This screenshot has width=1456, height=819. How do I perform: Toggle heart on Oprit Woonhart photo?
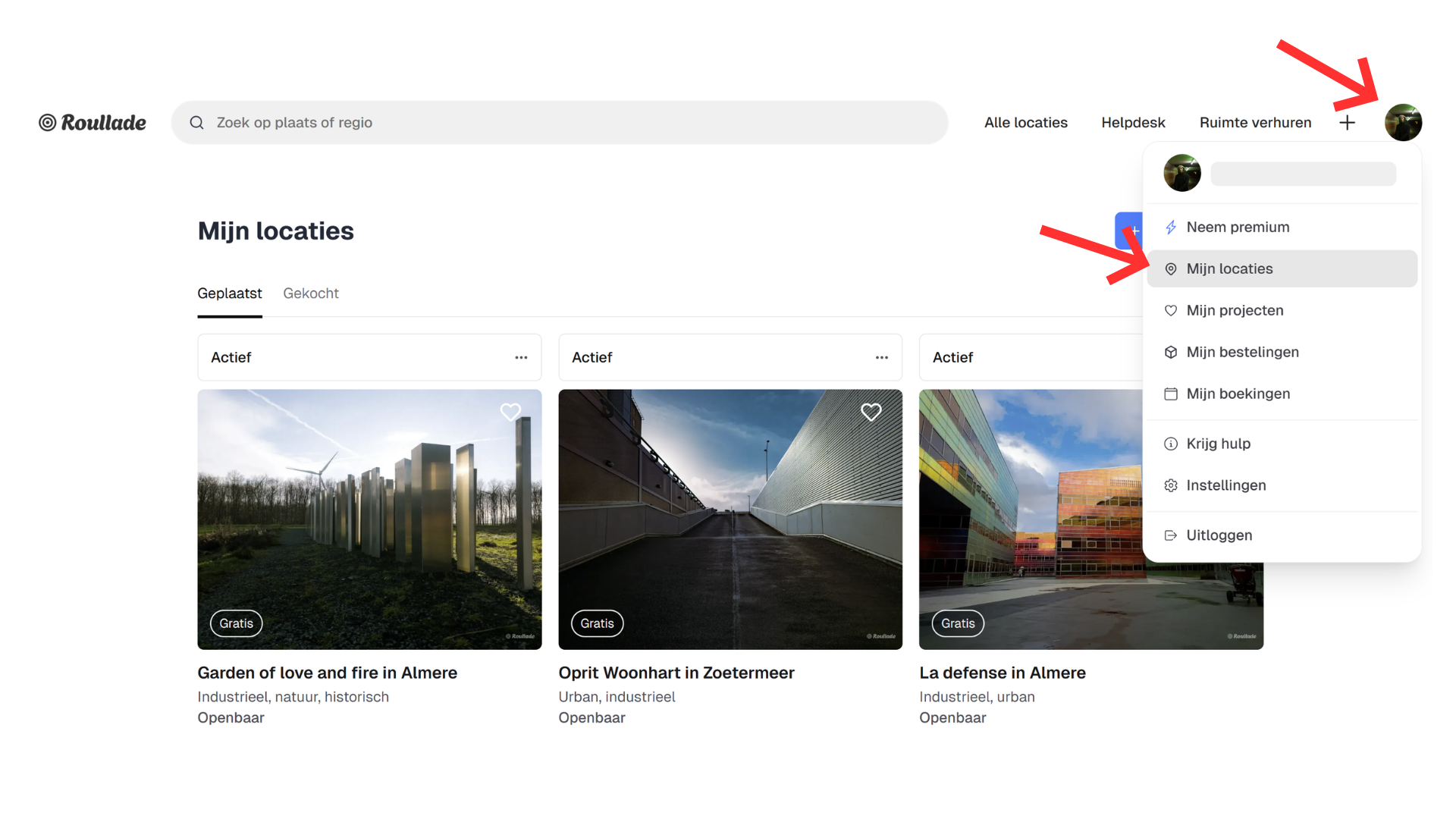tap(871, 412)
